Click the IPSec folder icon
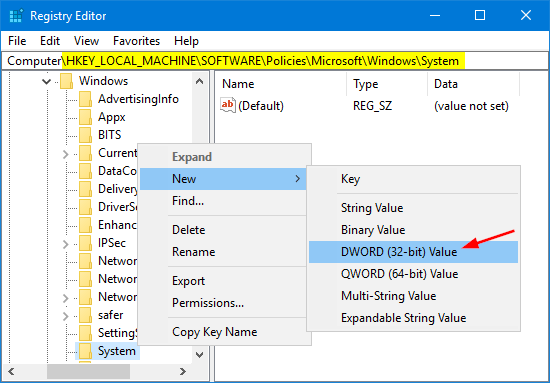 [85, 243]
